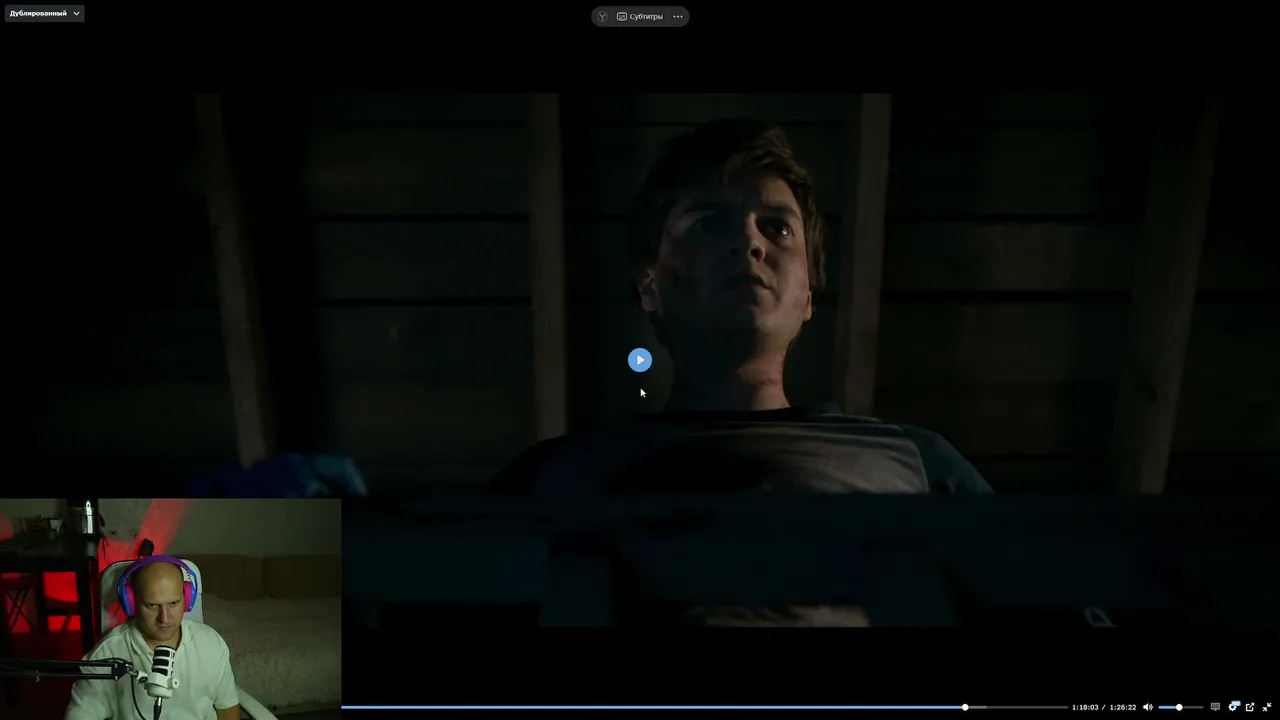Screen dimensions: 1280x720
Task: Open the Субтитры subtitles menu
Action: 640,16
